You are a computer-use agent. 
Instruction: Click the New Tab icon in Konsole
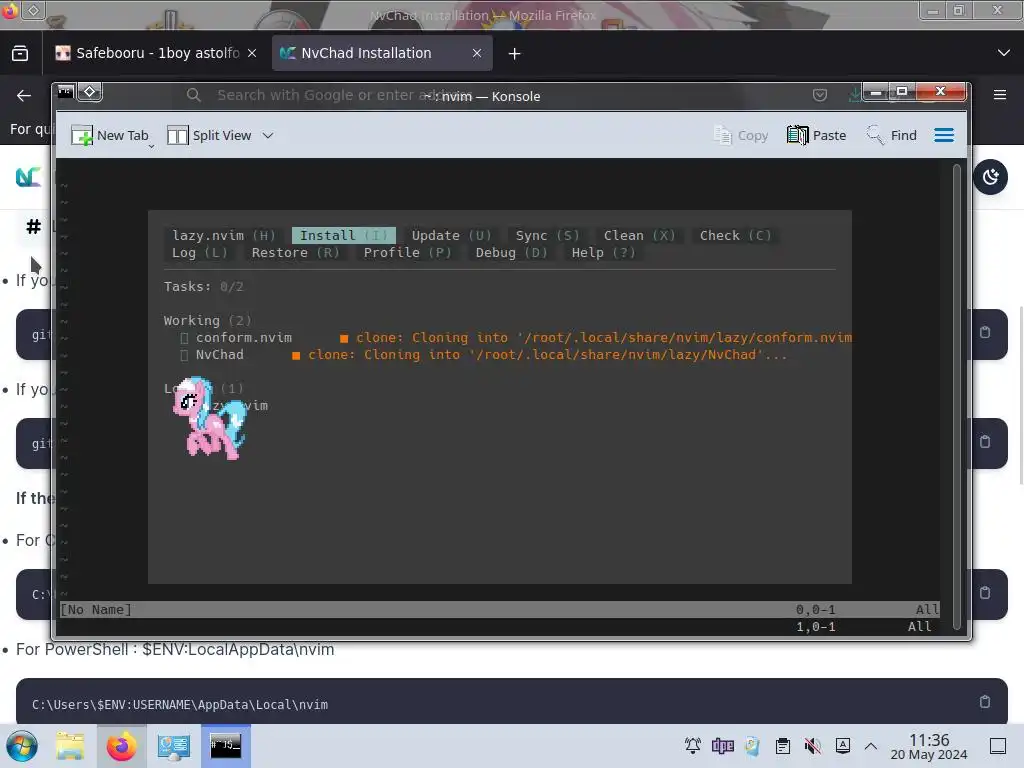coord(82,135)
